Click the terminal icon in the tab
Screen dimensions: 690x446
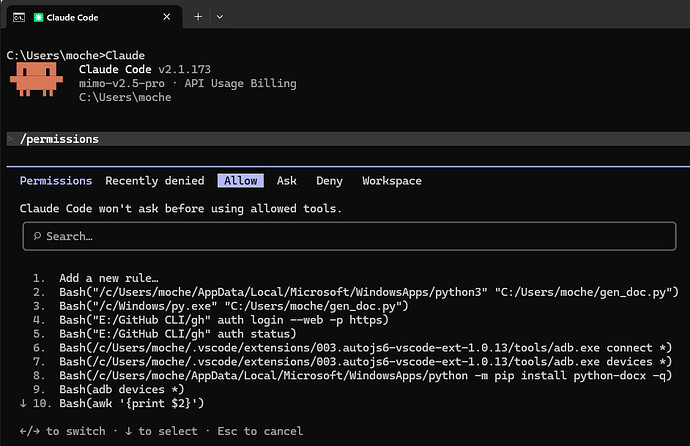[x=19, y=17]
